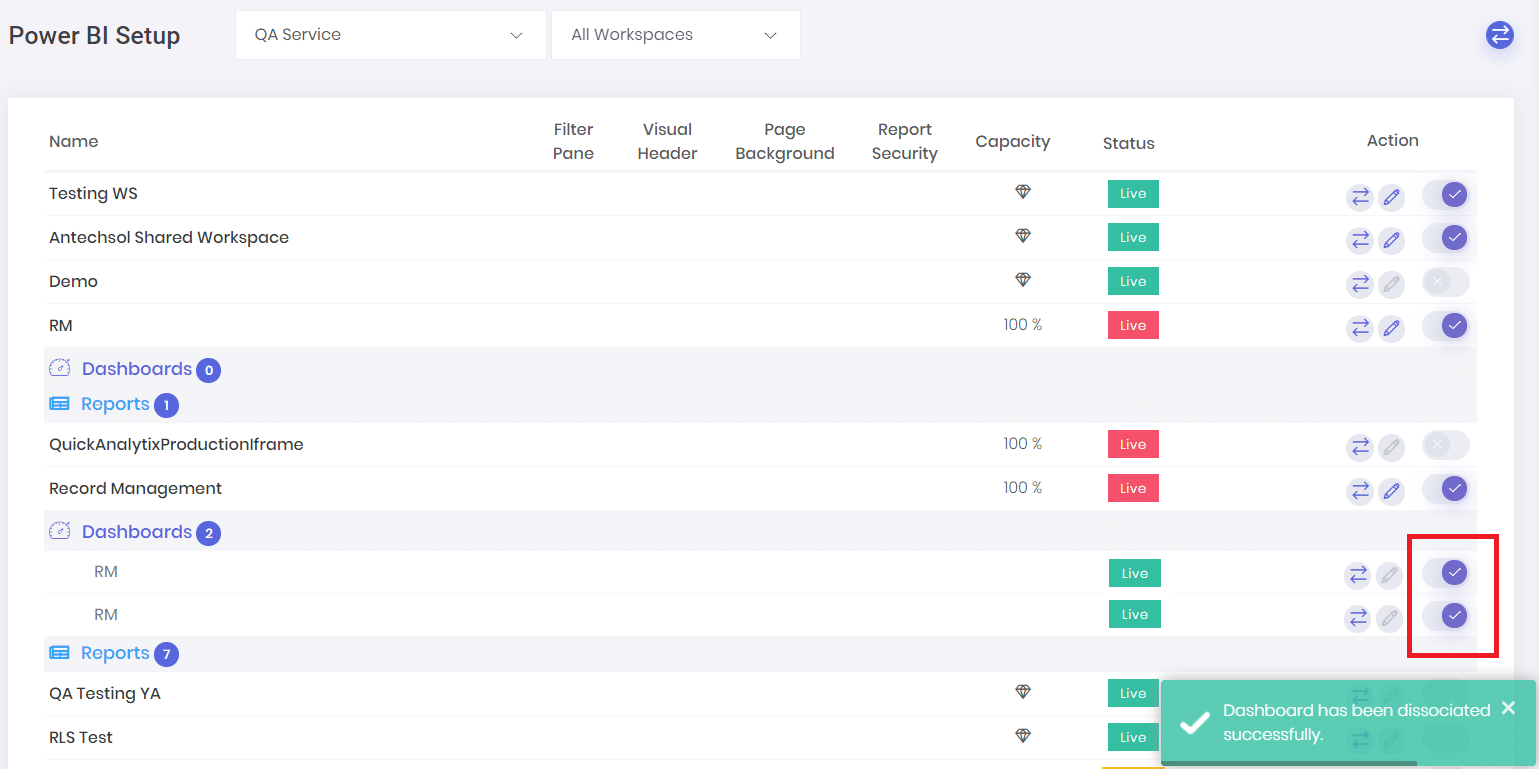Click the 100 % capacity value for RM

[1022, 324]
